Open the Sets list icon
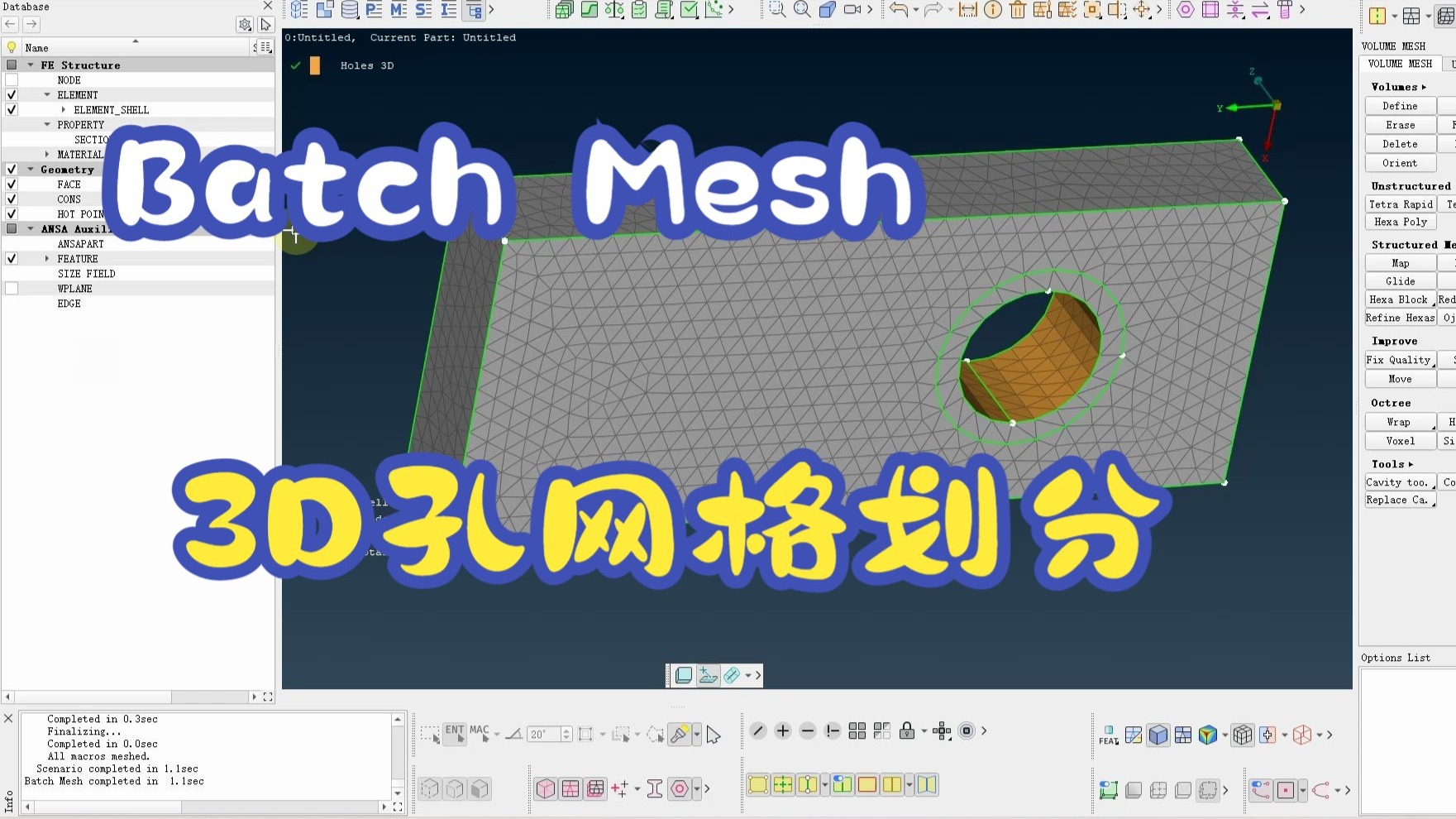 [x=423, y=10]
